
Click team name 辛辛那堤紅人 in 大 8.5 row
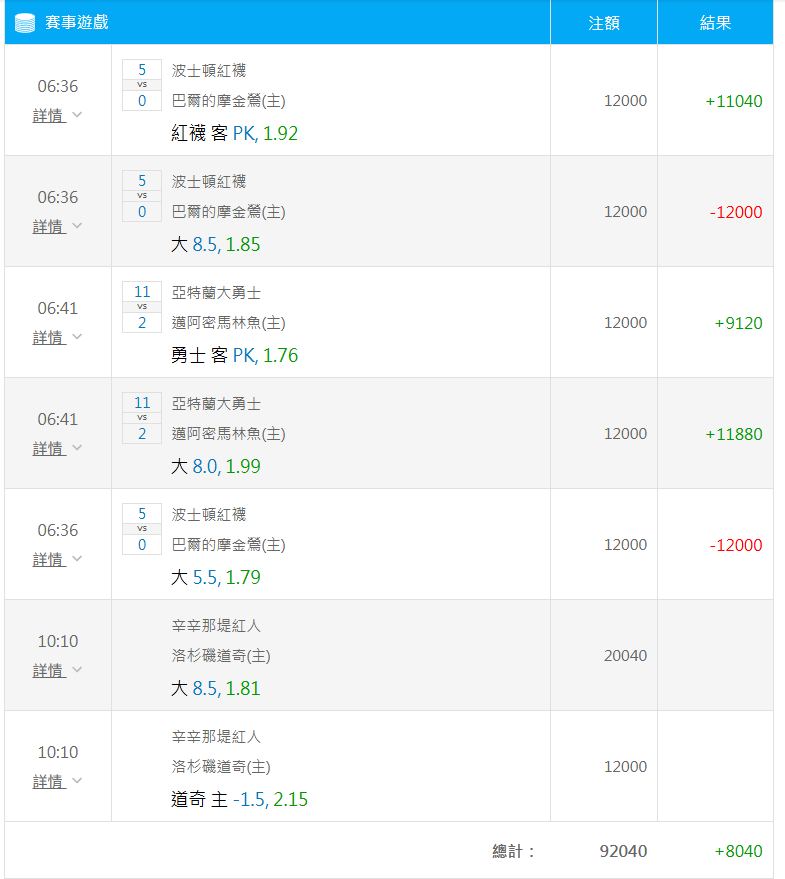coord(216,626)
